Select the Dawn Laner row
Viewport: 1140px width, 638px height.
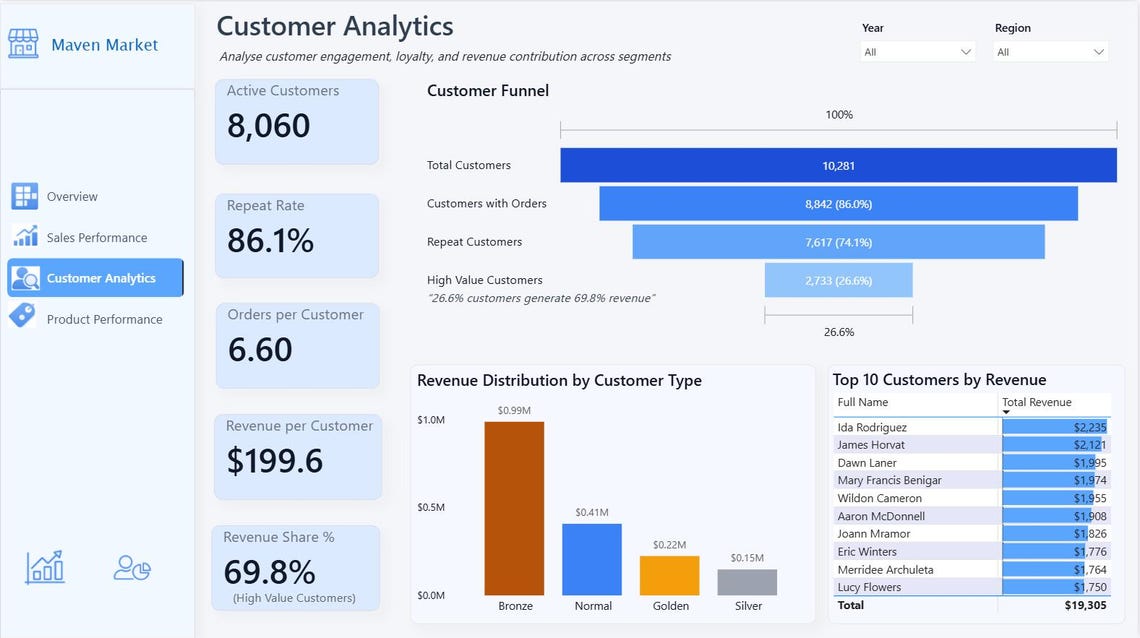coord(972,463)
